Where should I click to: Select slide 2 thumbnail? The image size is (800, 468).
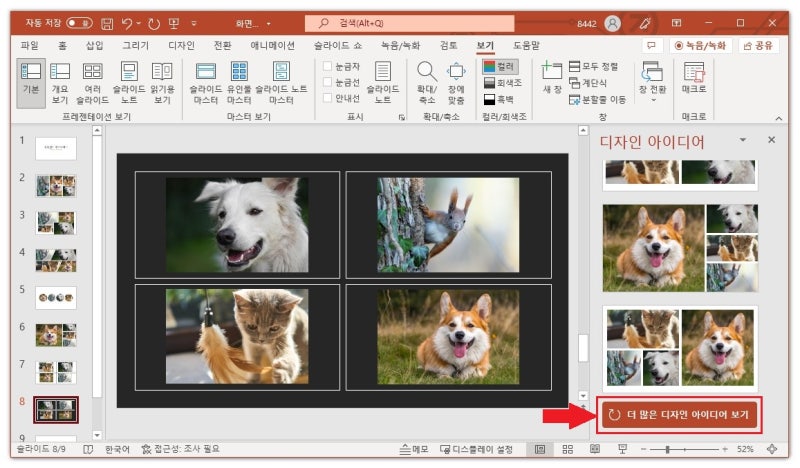(56, 185)
